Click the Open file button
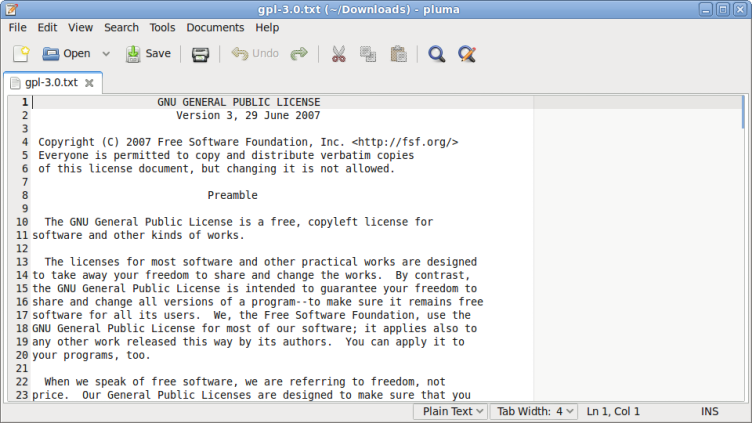The width and height of the screenshot is (752, 423). pos(66,54)
